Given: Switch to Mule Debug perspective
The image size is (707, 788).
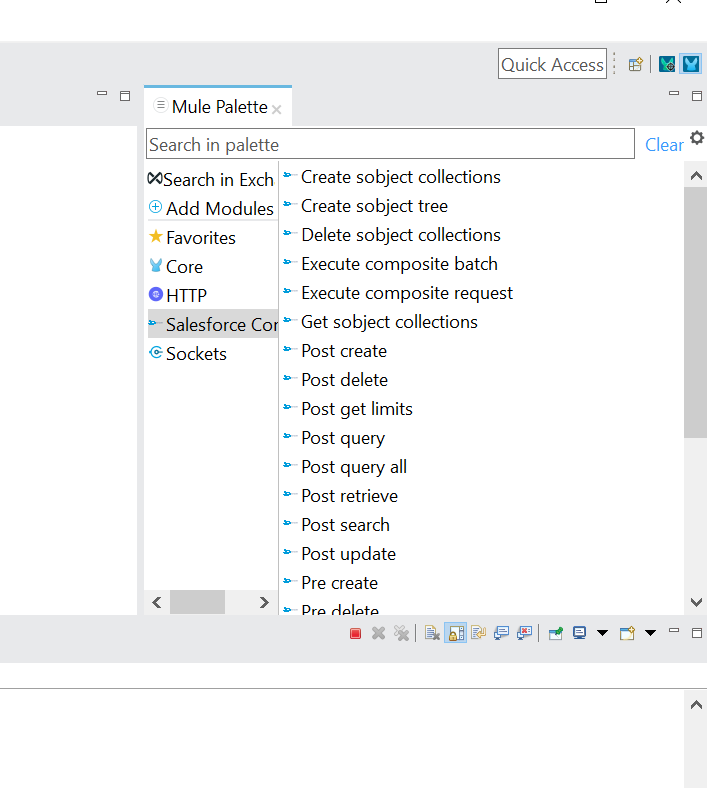Looking at the screenshot, I should point(667,64).
